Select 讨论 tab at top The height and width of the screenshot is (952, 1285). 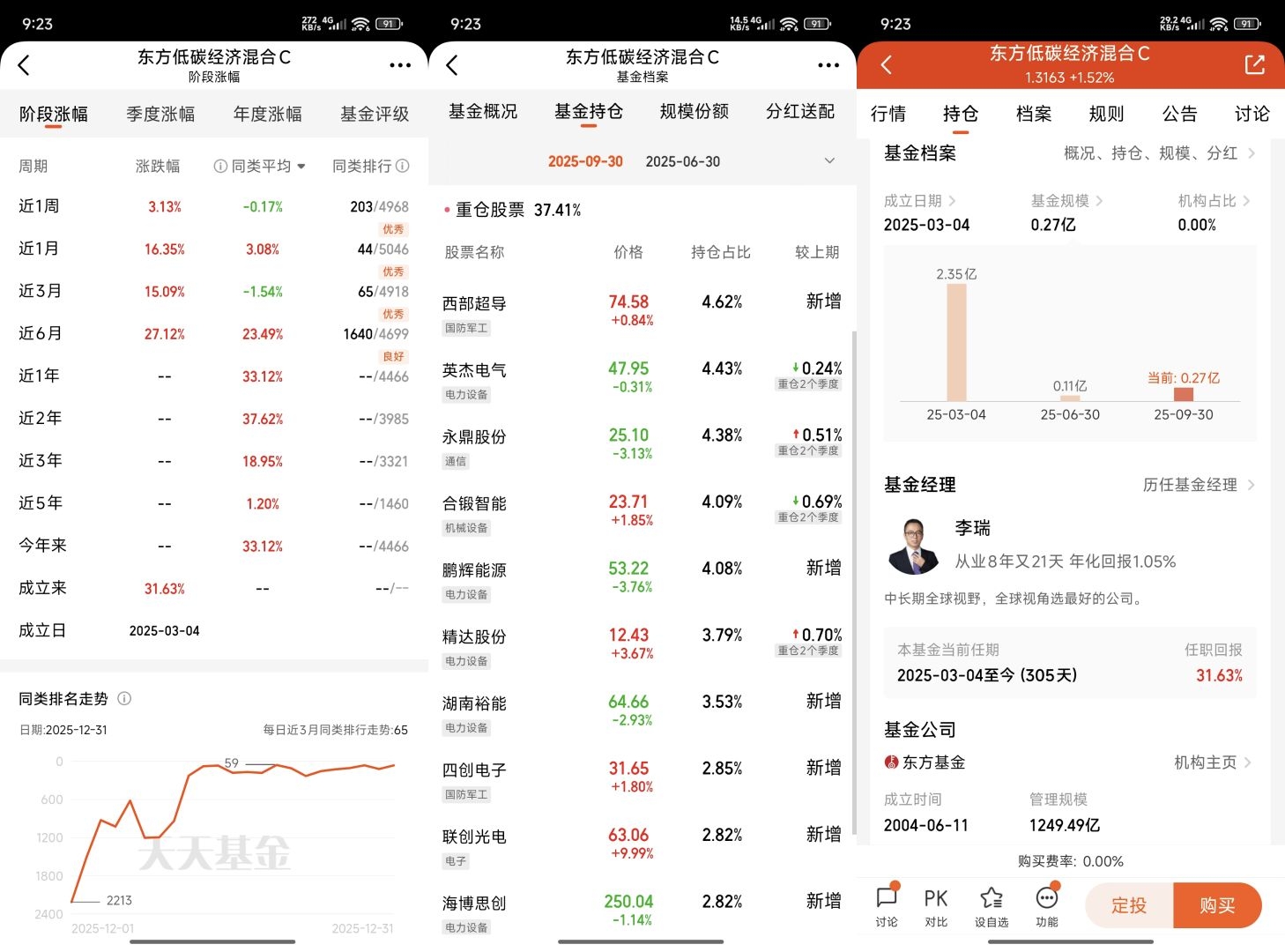pos(1252,114)
